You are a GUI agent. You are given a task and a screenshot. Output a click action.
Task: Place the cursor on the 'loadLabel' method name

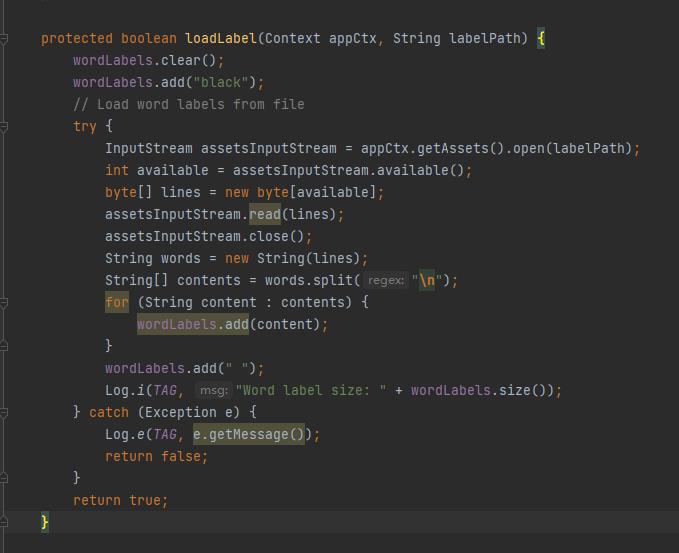(x=221, y=39)
